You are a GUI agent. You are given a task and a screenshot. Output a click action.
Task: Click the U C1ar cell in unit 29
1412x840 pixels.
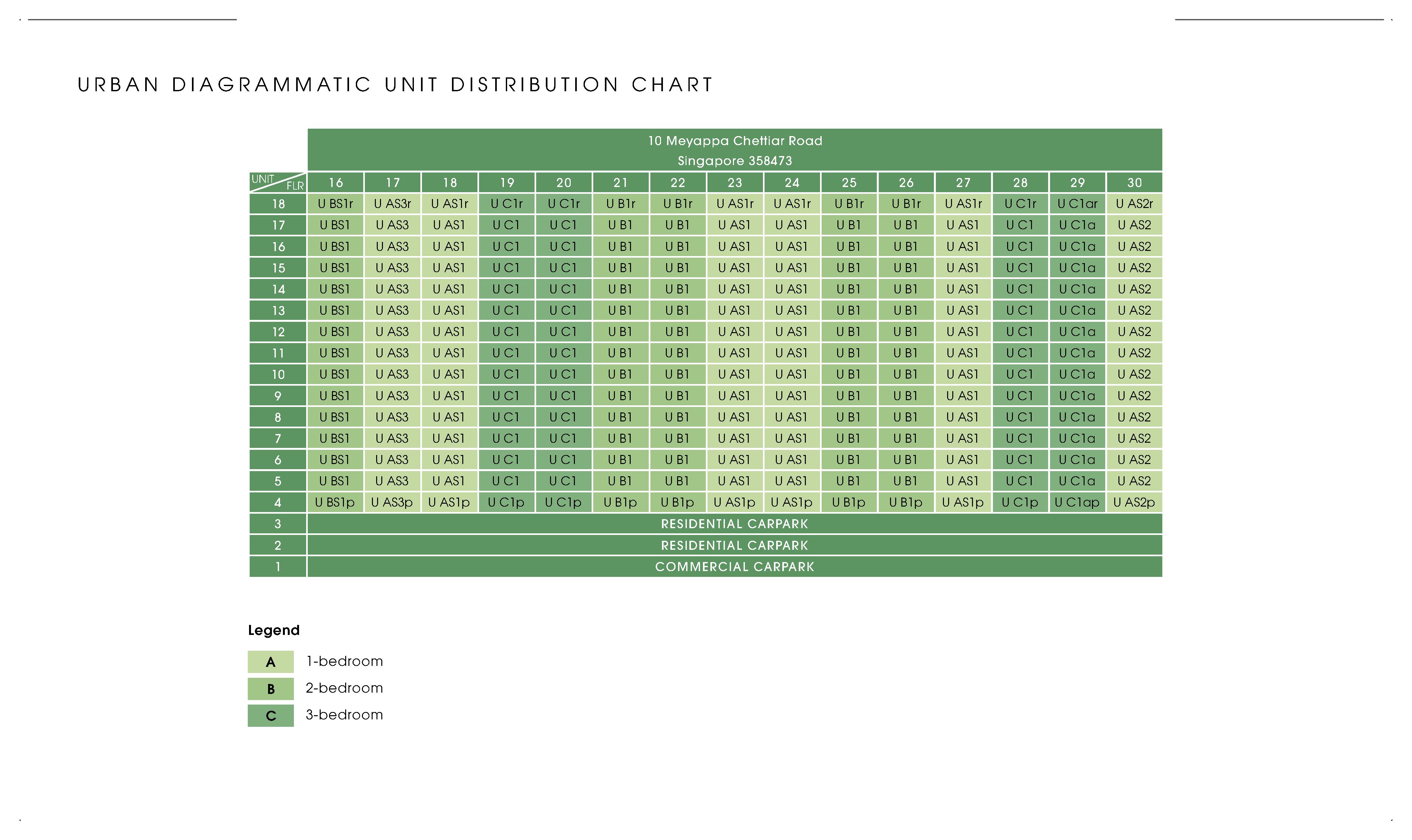pos(1077,204)
